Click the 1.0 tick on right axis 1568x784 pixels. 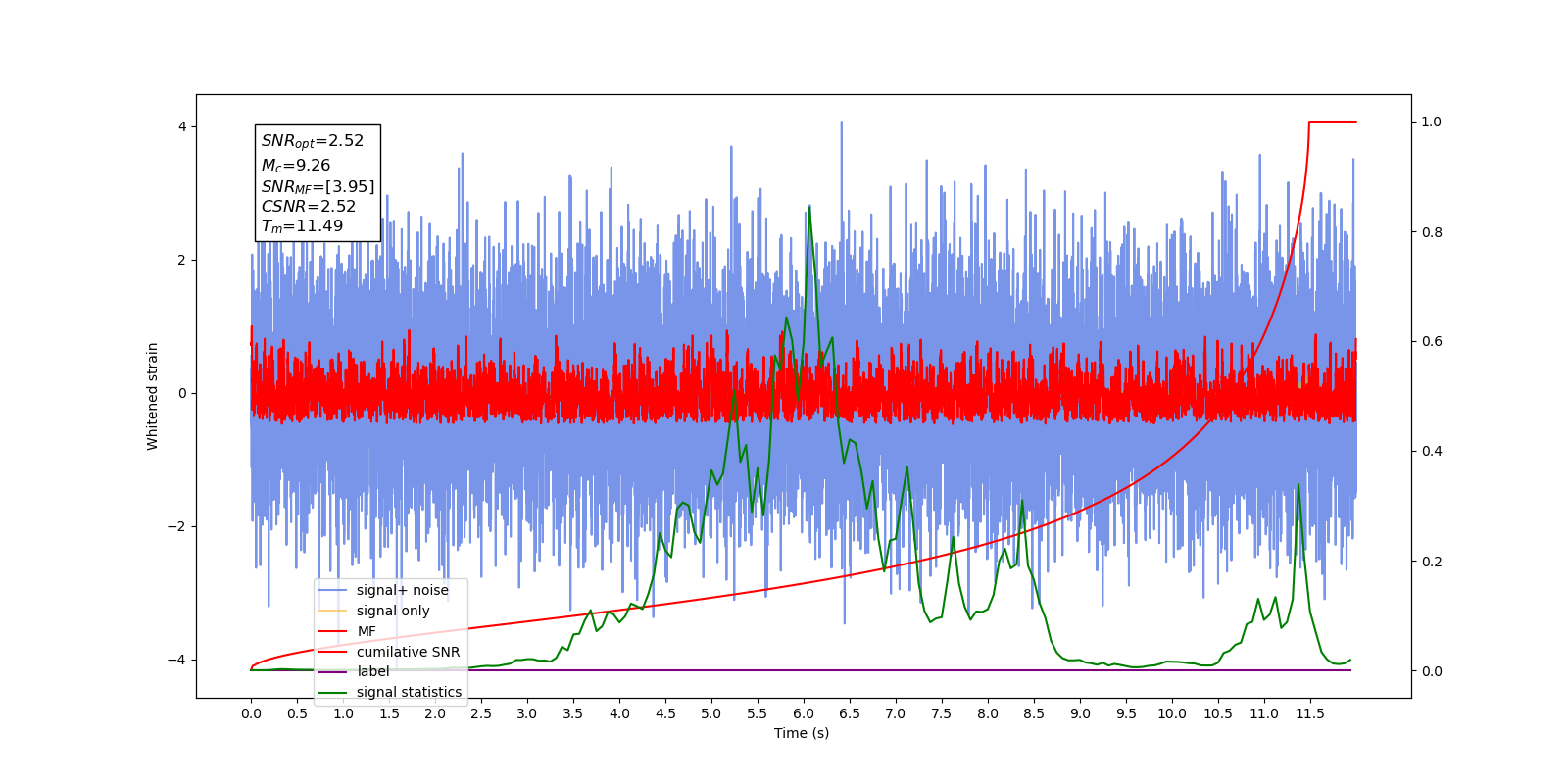point(1432,122)
